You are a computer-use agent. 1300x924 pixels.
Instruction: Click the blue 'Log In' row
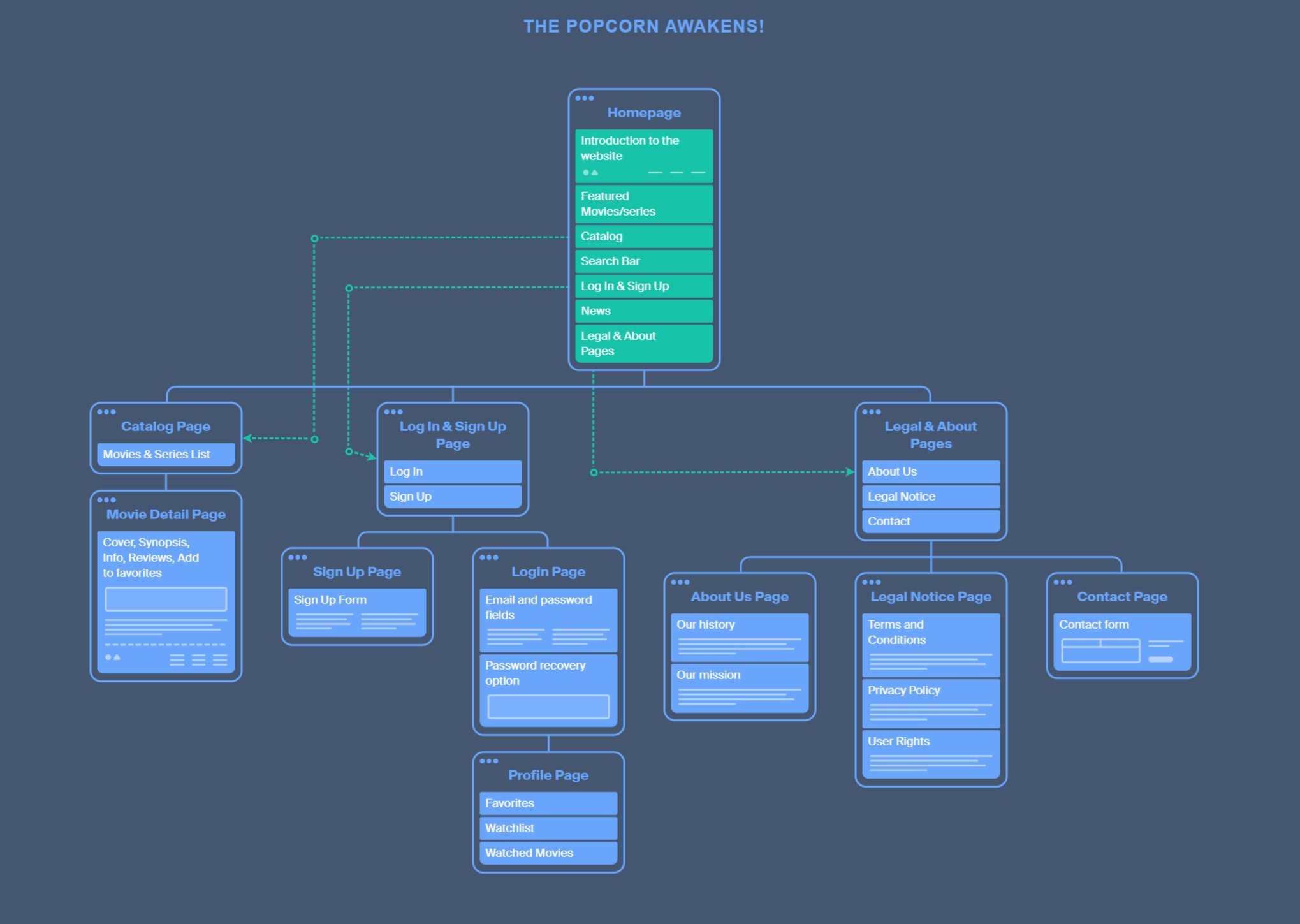tap(453, 472)
